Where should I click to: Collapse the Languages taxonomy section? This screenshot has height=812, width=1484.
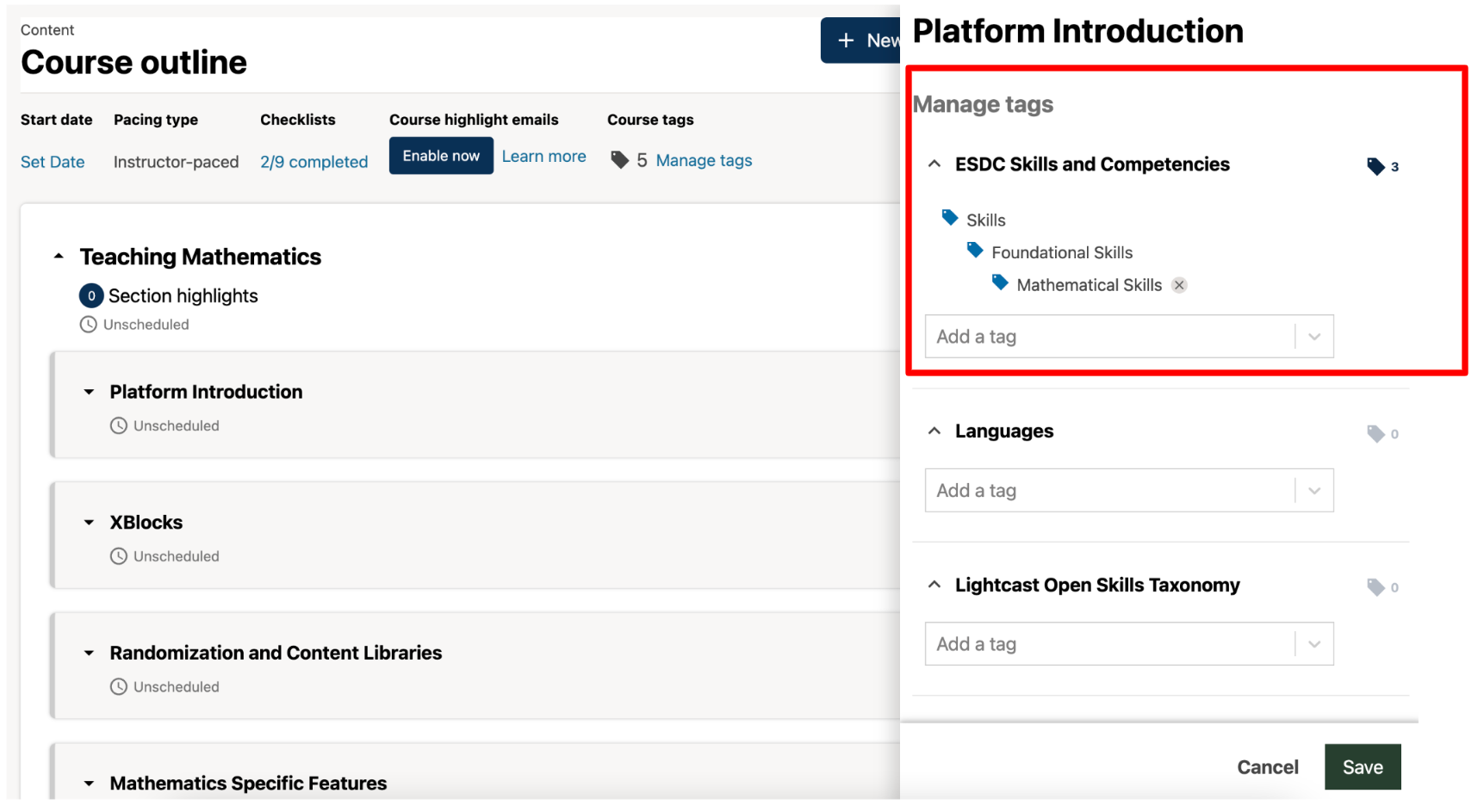[934, 431]
